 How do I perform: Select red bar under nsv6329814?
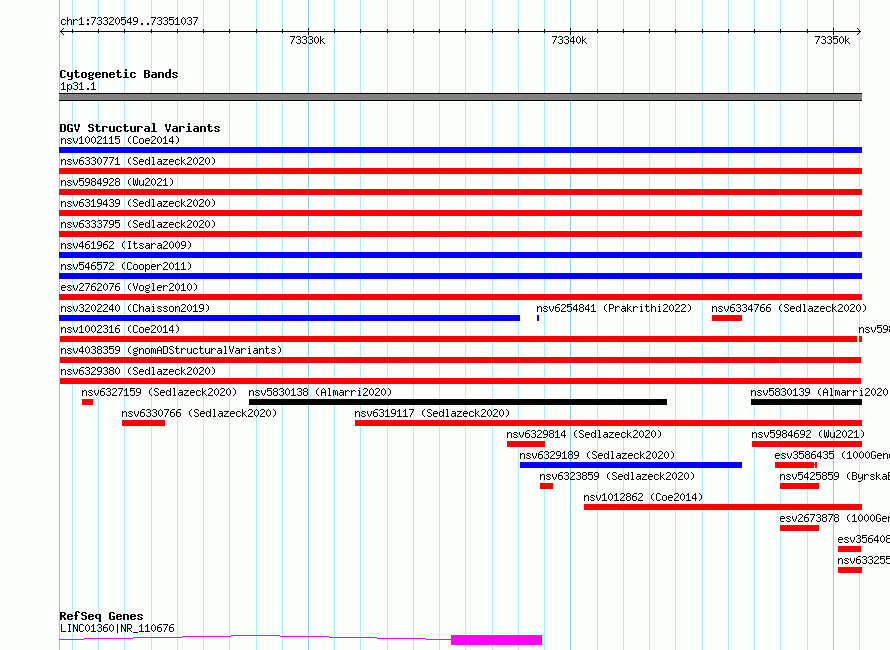coord(526,444)
